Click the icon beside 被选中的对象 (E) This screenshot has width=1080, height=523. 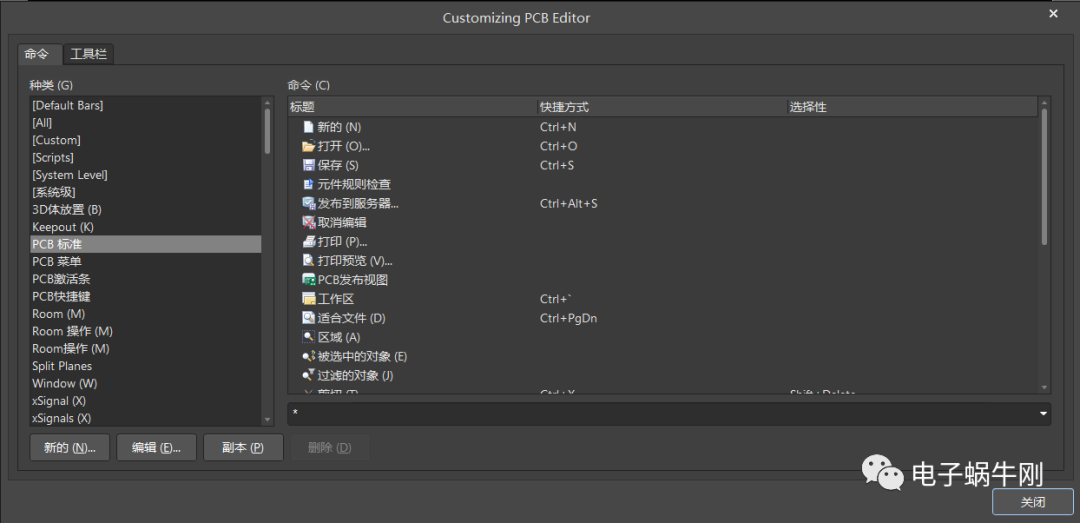pyautogui.click(x=309, y=357)
